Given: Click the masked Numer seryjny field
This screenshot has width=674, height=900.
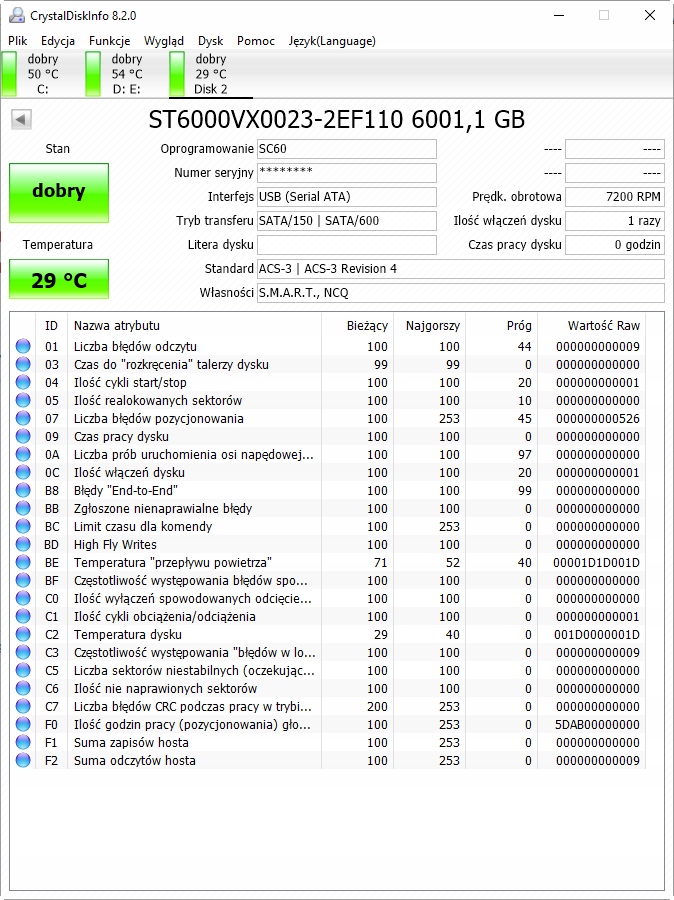Looking at the screenshot, I should 347,173.
